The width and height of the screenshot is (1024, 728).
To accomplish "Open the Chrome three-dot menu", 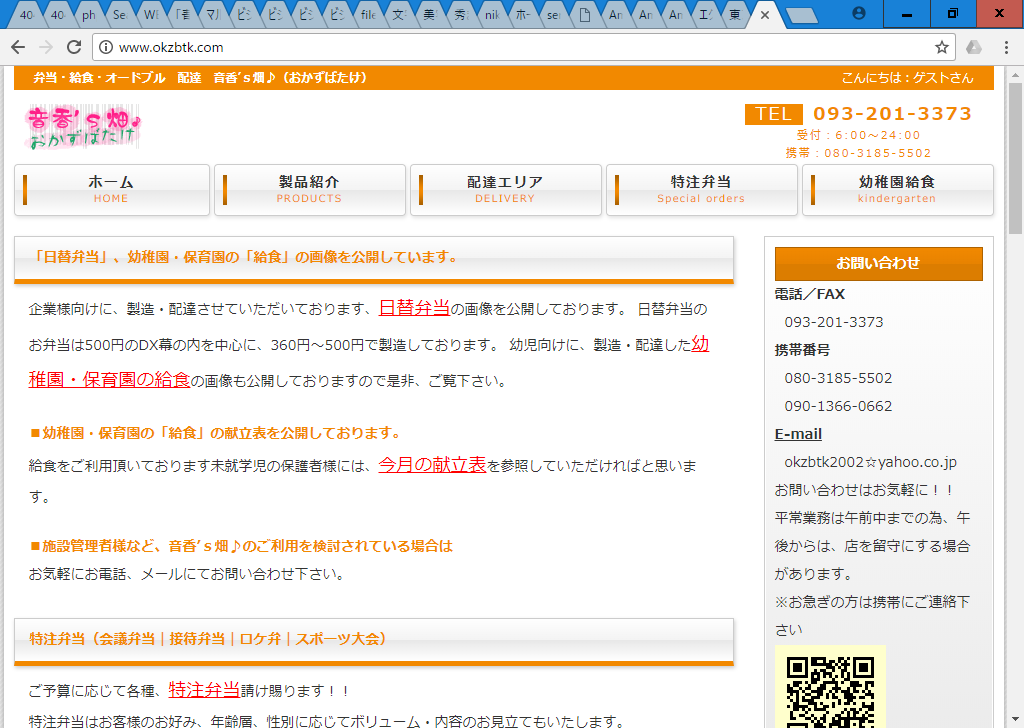I will (1006, 47).
